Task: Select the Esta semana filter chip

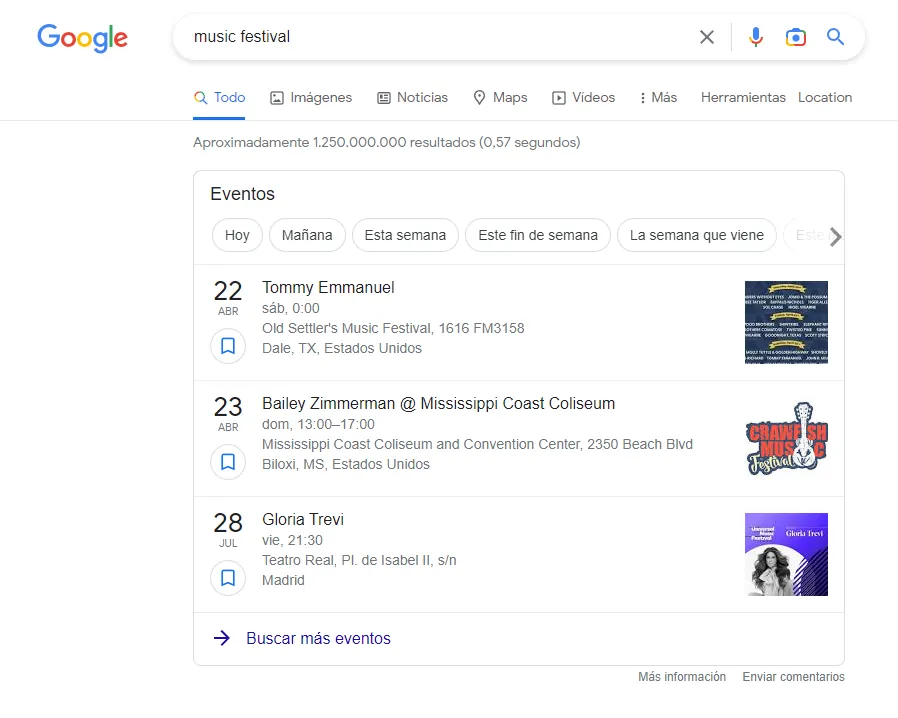Action: coord(405,235)
